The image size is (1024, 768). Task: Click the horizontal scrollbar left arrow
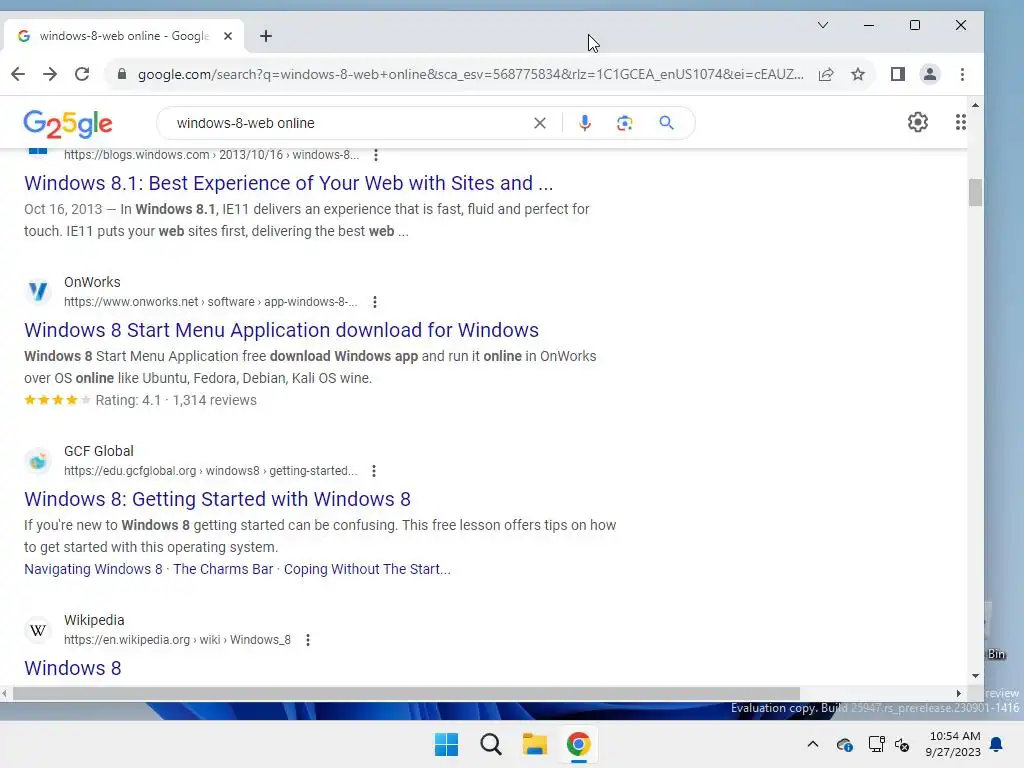(x=5, y=694)
